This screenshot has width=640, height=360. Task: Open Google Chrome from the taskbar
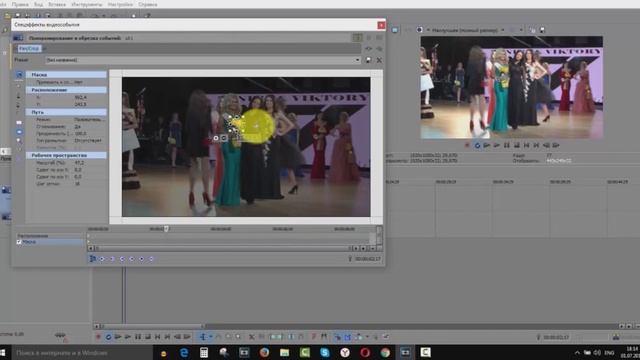pos(385,353)
